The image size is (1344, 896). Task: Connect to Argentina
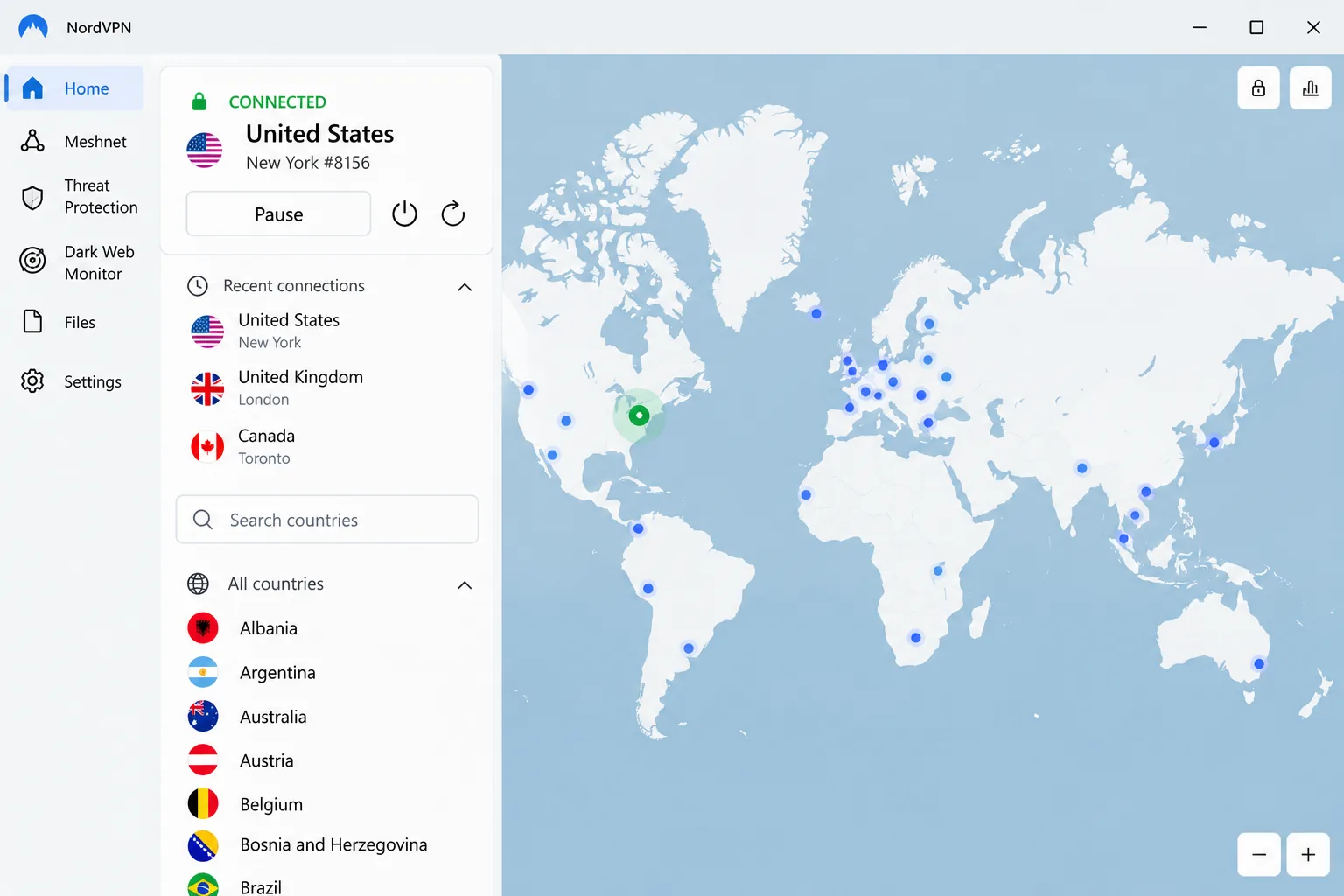tap(326, 672)
